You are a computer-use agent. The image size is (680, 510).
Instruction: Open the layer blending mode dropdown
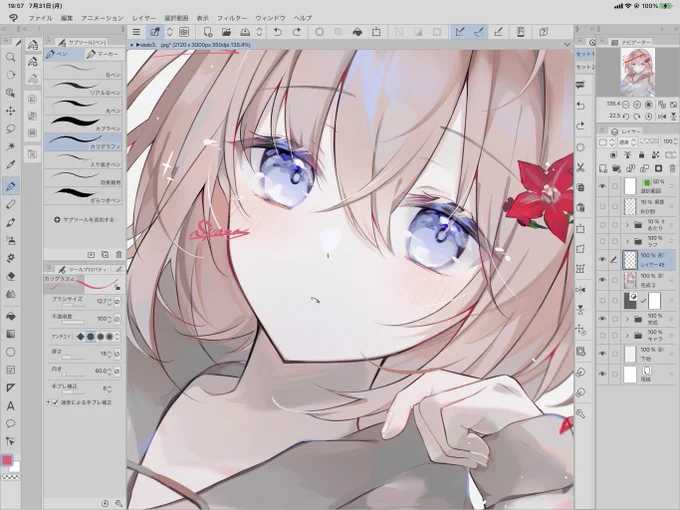[x=628, y=142]
